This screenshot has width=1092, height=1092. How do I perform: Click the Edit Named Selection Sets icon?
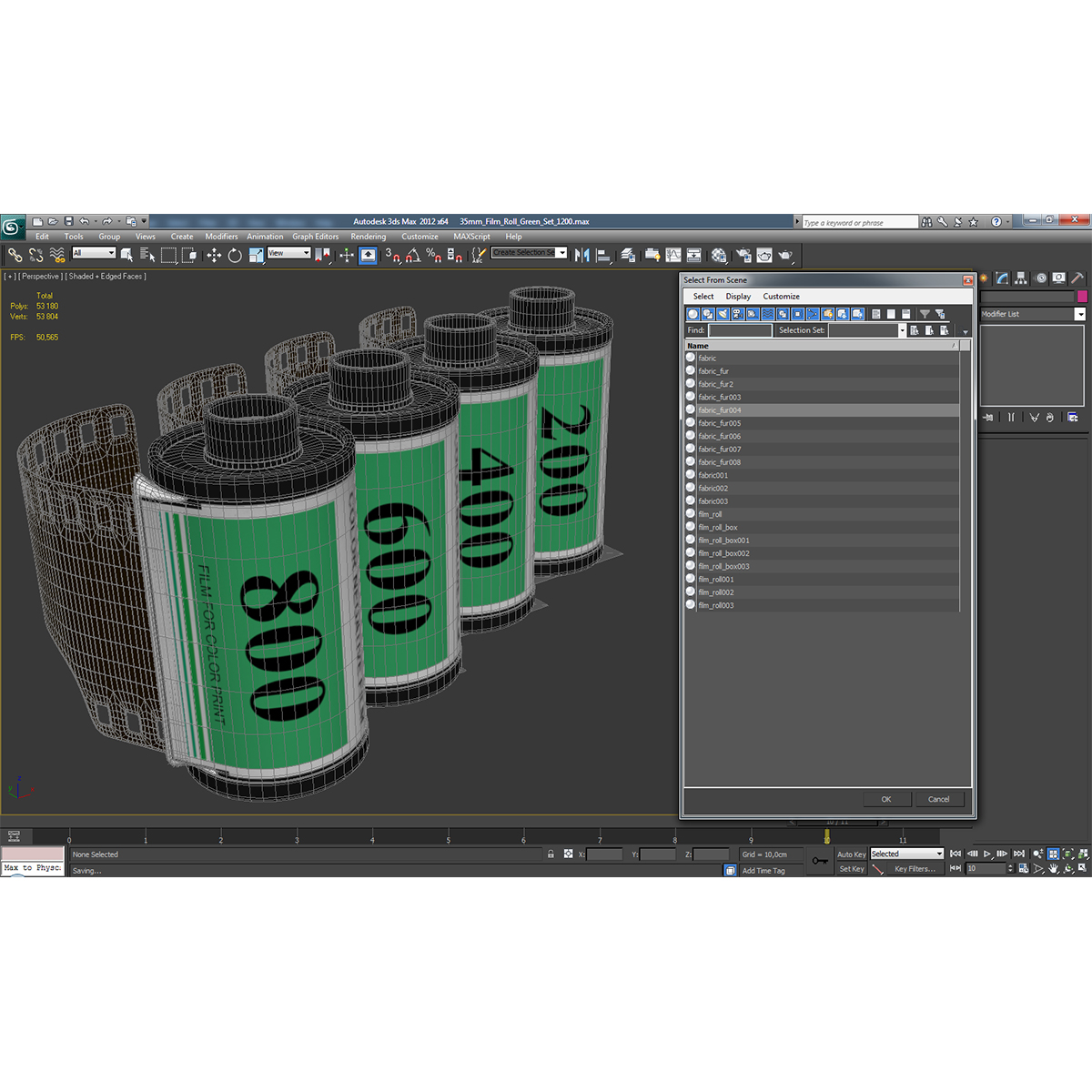[479, 256]
